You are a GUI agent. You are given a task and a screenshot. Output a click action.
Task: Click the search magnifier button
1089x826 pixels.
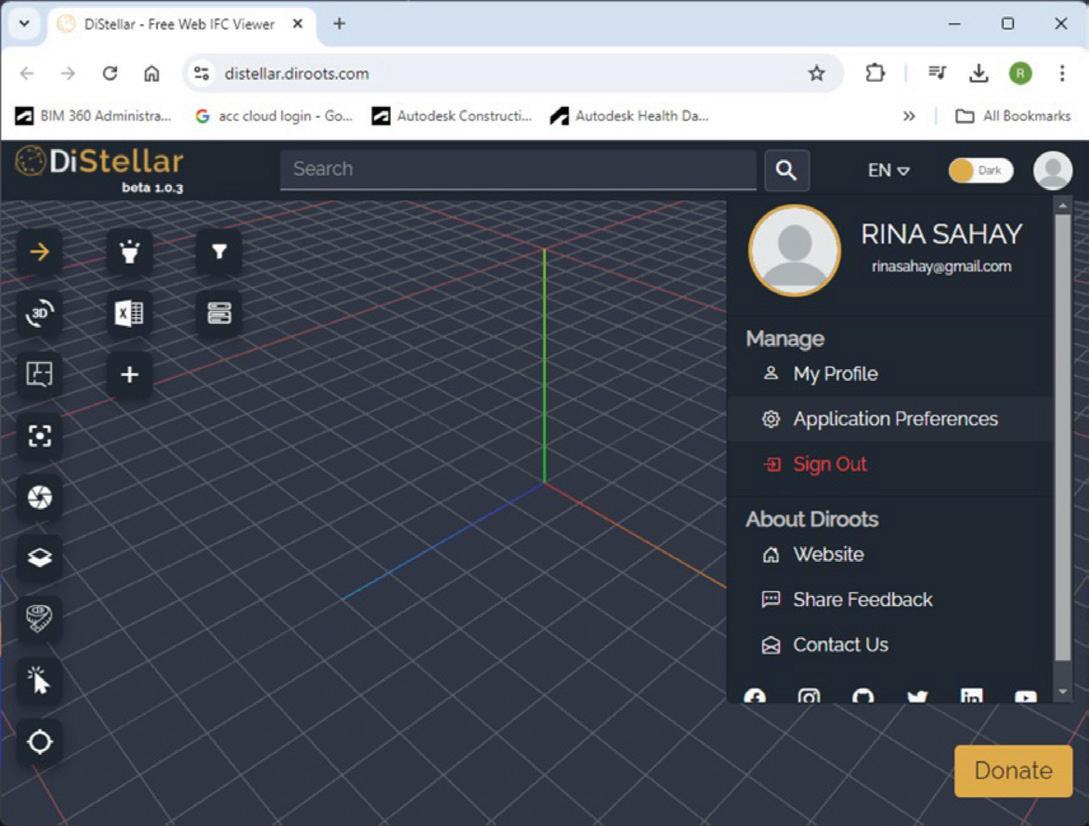pyautogui.click(x=786, y=170)
